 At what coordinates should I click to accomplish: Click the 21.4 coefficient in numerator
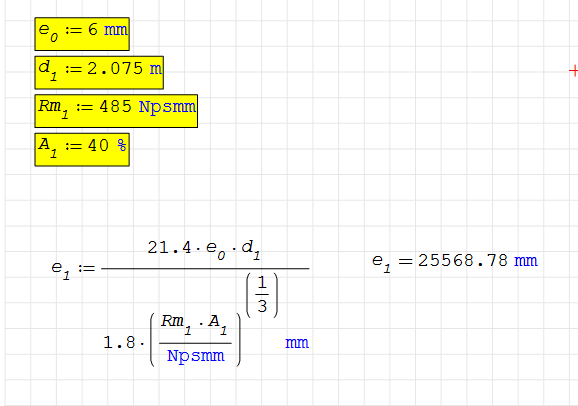(169, 247)
